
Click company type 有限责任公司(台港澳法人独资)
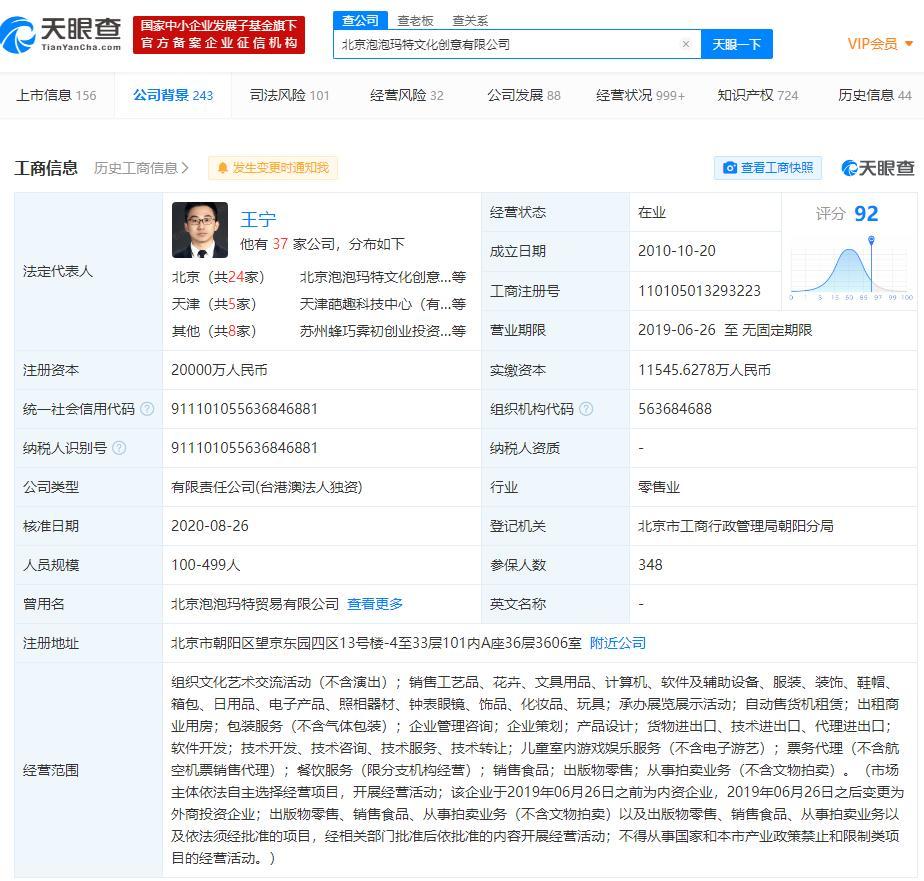pyautogui.click(x=266, y=487)
